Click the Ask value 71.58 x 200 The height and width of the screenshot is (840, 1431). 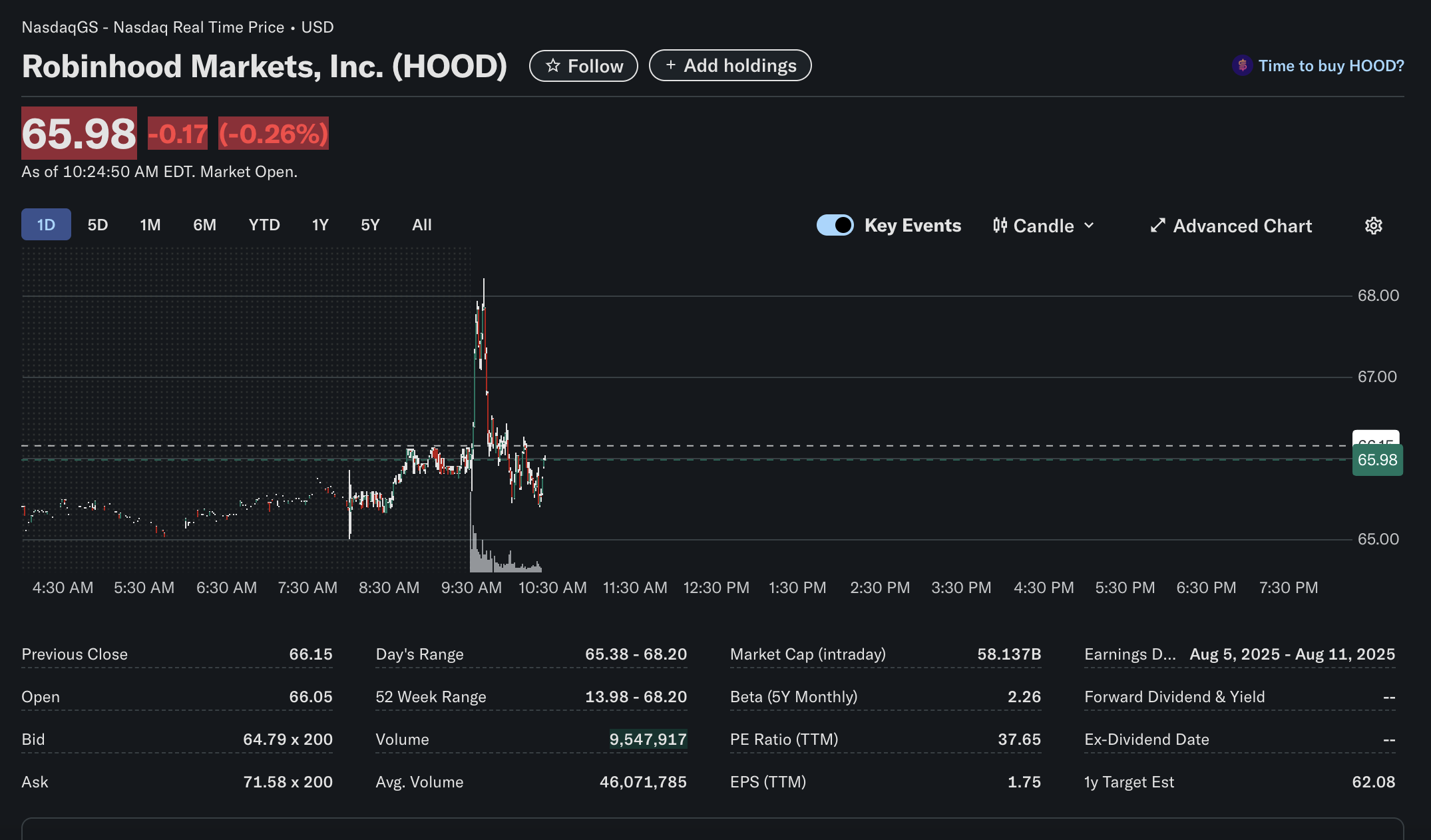[288, 782]
